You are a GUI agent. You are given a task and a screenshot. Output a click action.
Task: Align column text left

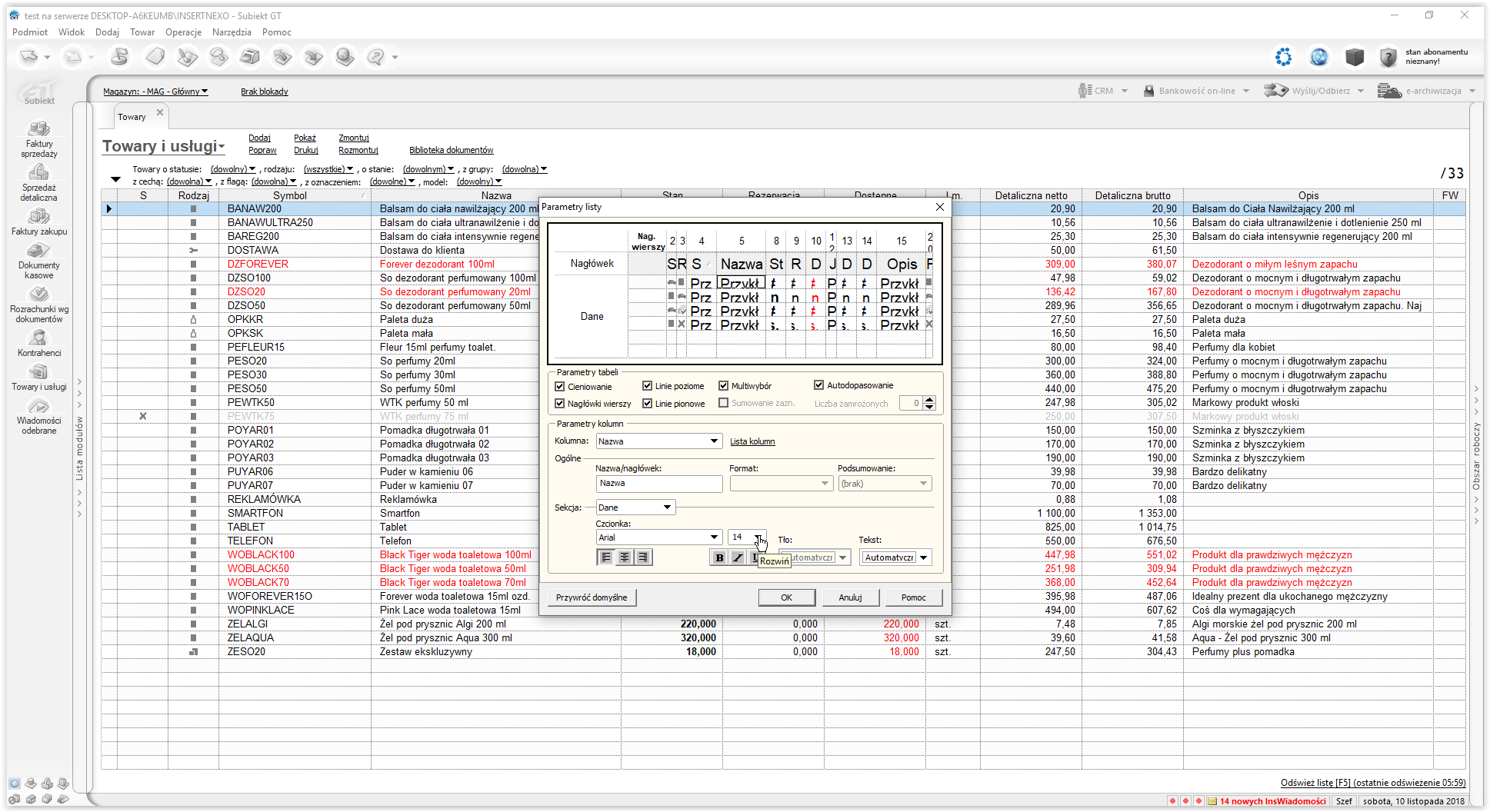tap(606, 557)
